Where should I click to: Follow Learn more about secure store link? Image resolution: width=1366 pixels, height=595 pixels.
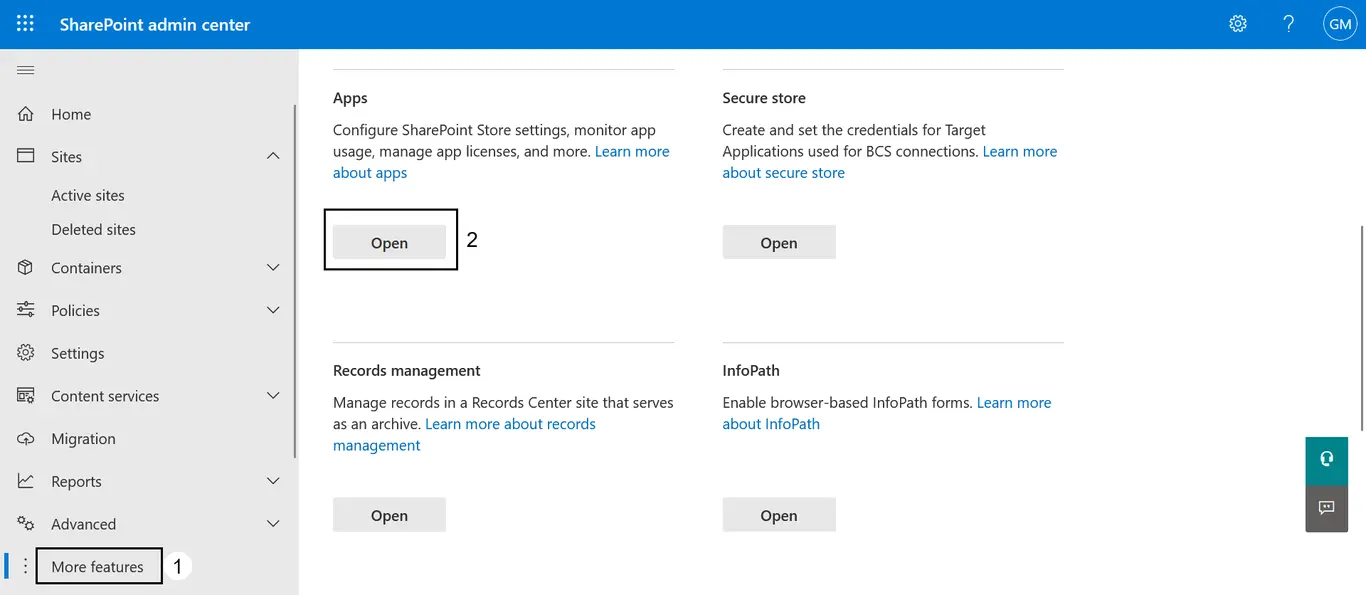1020,151
